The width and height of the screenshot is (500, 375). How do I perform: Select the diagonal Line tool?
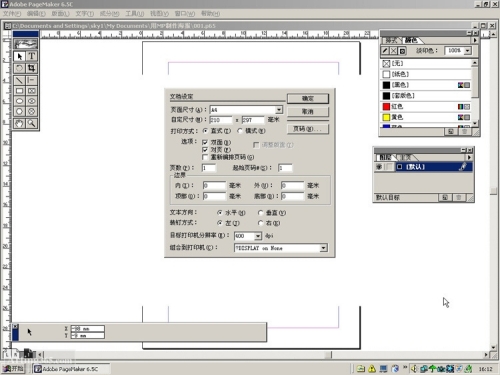point(19,80)
